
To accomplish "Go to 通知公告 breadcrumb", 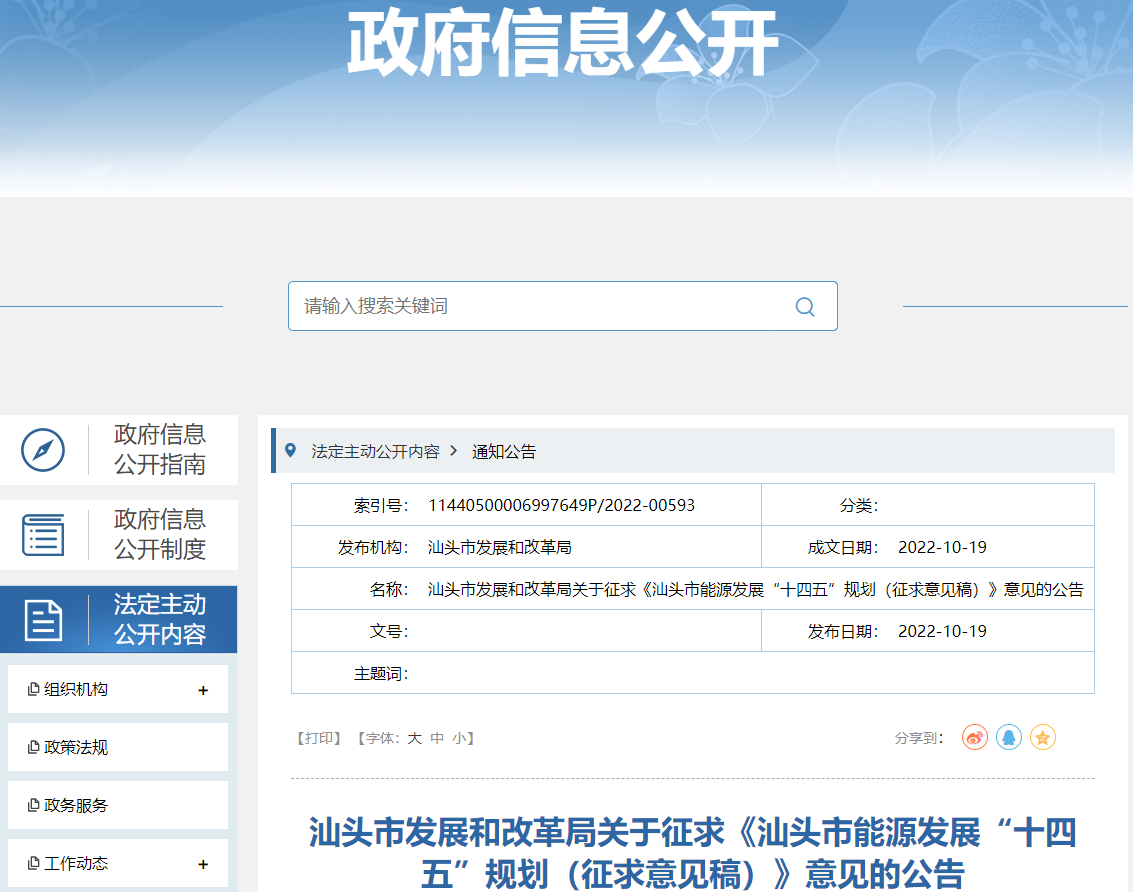I will [504, 452].
